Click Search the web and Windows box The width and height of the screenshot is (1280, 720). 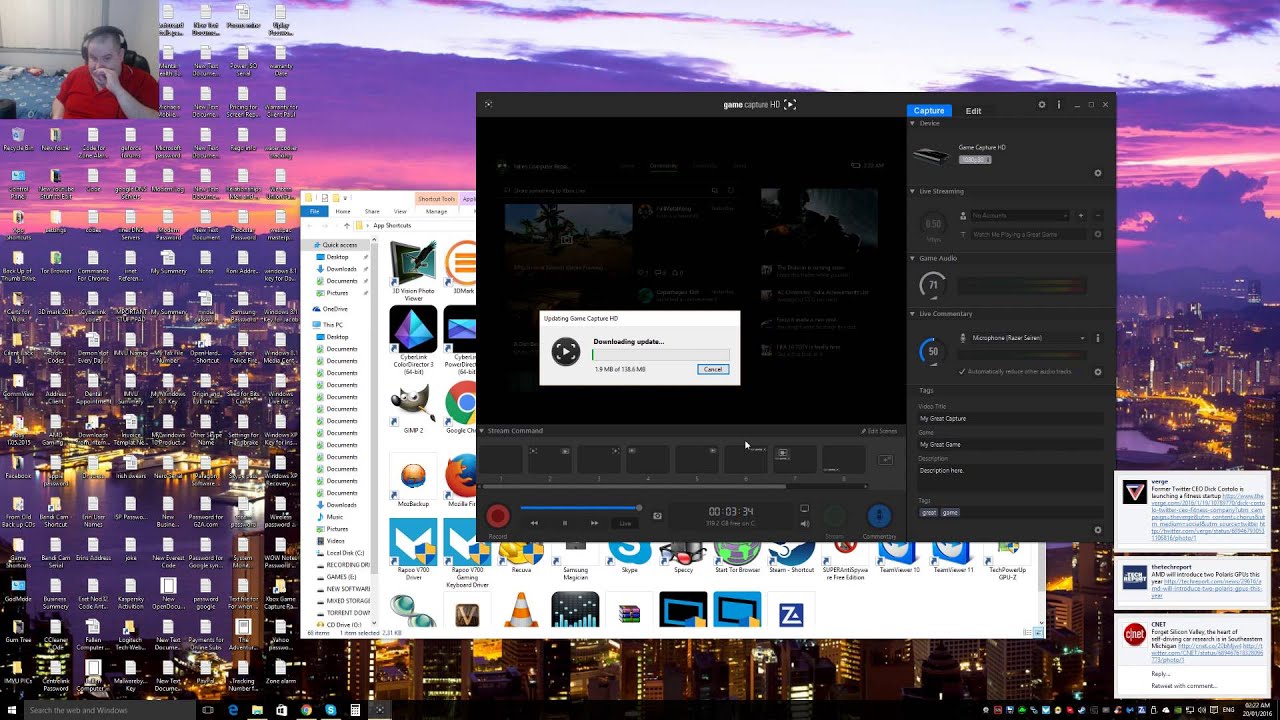110,710
